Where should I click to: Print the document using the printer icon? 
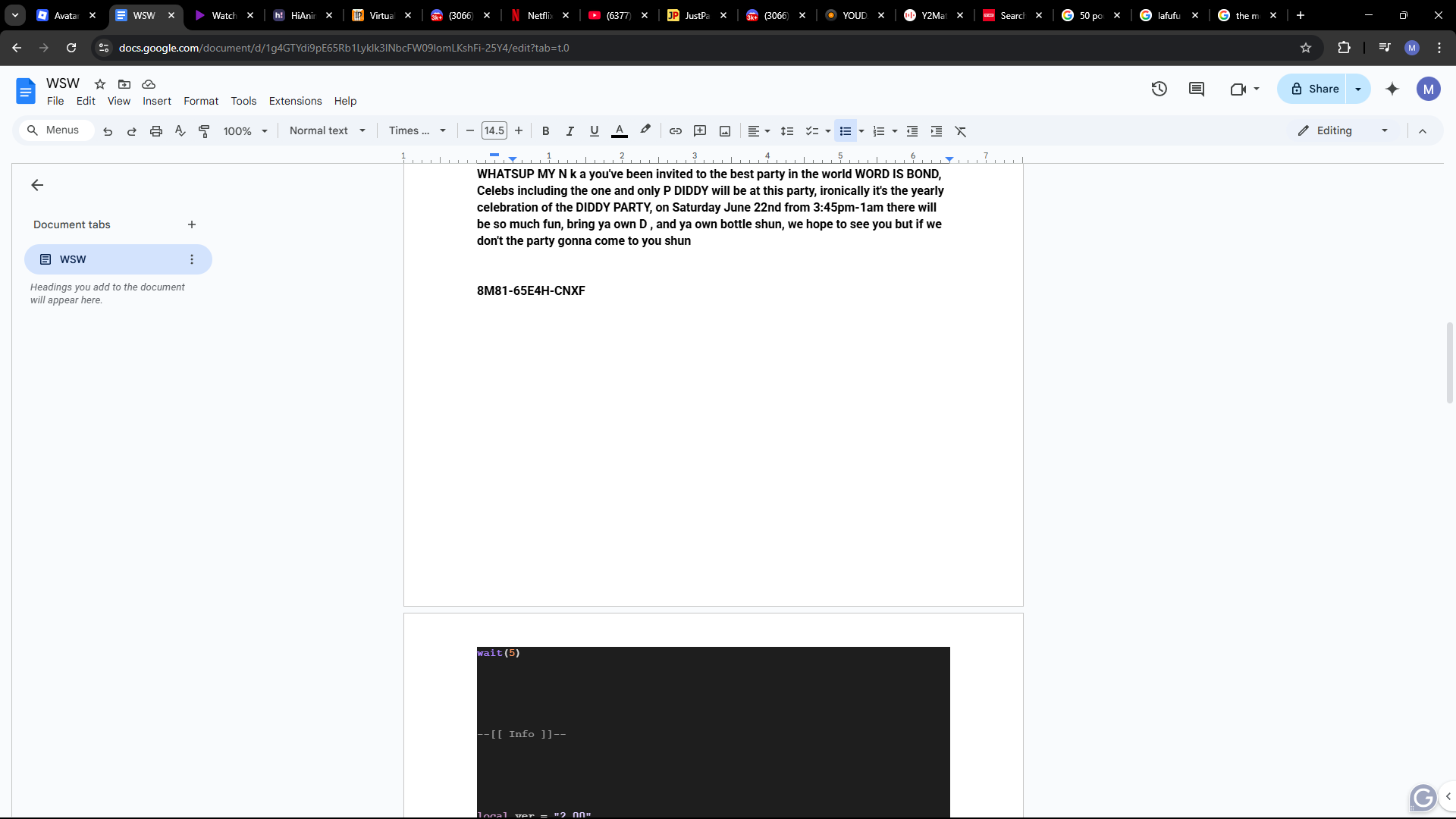pos(156,131)
